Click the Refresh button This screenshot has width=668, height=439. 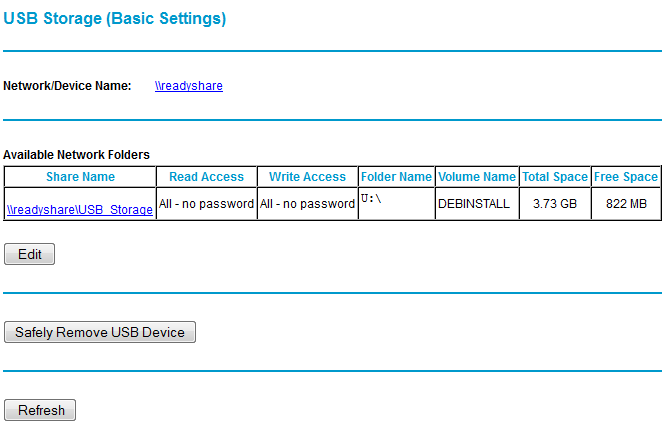(x=40, y=410)
